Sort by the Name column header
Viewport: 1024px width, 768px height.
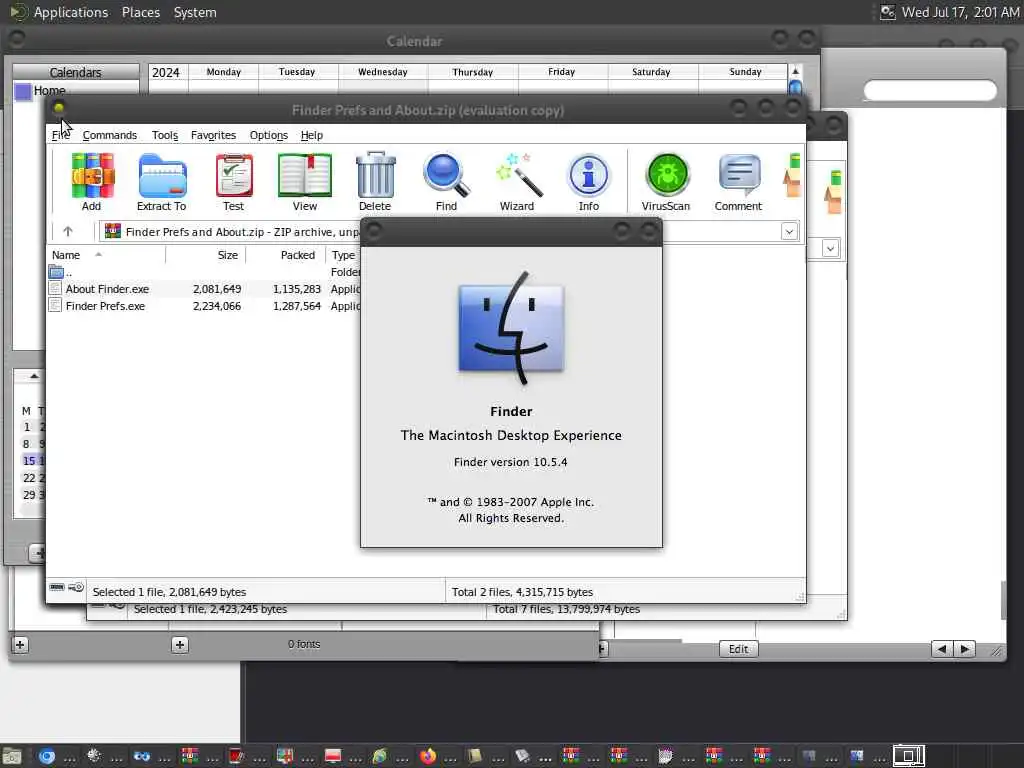click(105, 255)
